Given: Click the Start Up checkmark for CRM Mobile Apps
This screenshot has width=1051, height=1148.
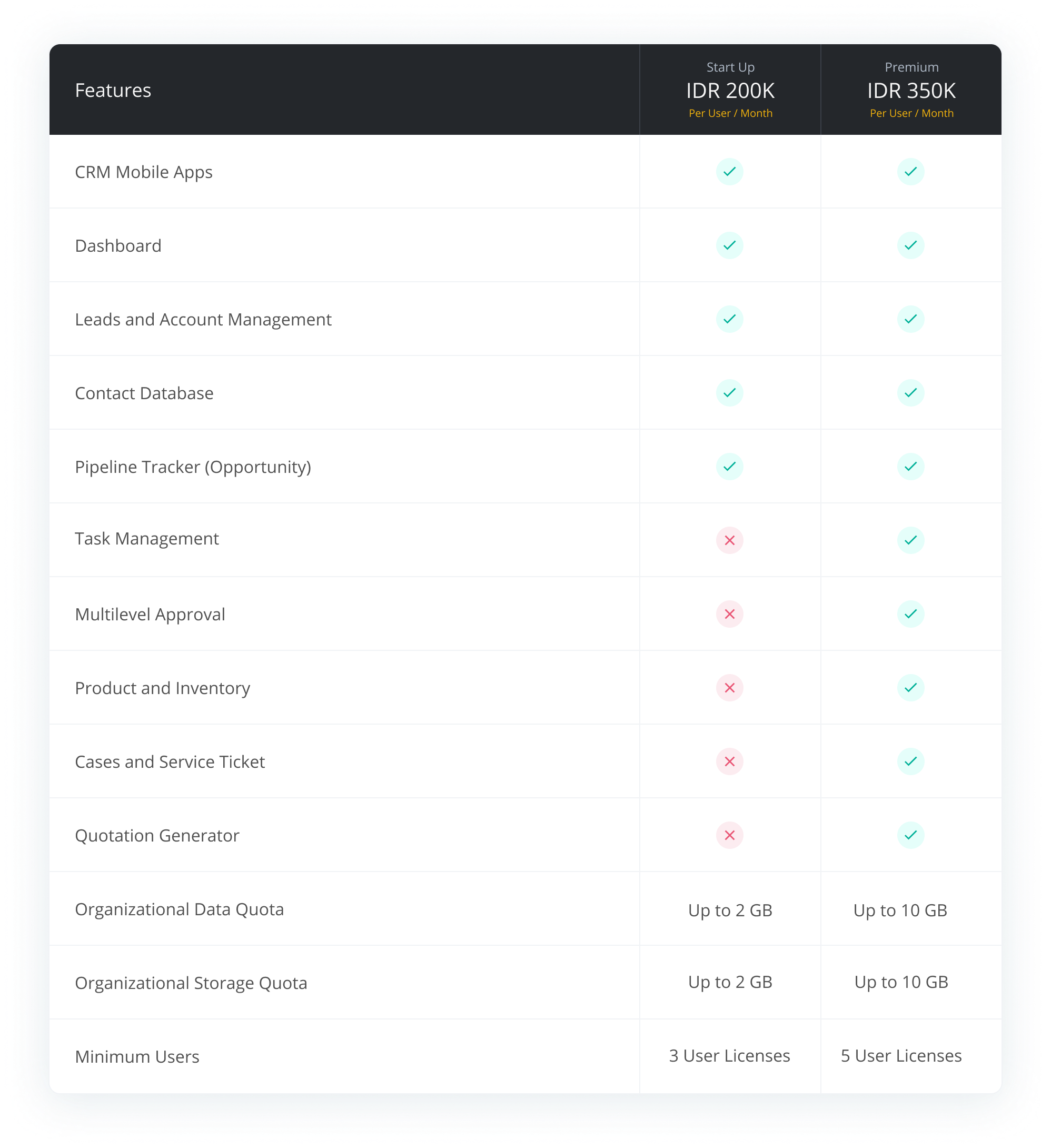Looking at the screenshot, I should click(729, 171).
